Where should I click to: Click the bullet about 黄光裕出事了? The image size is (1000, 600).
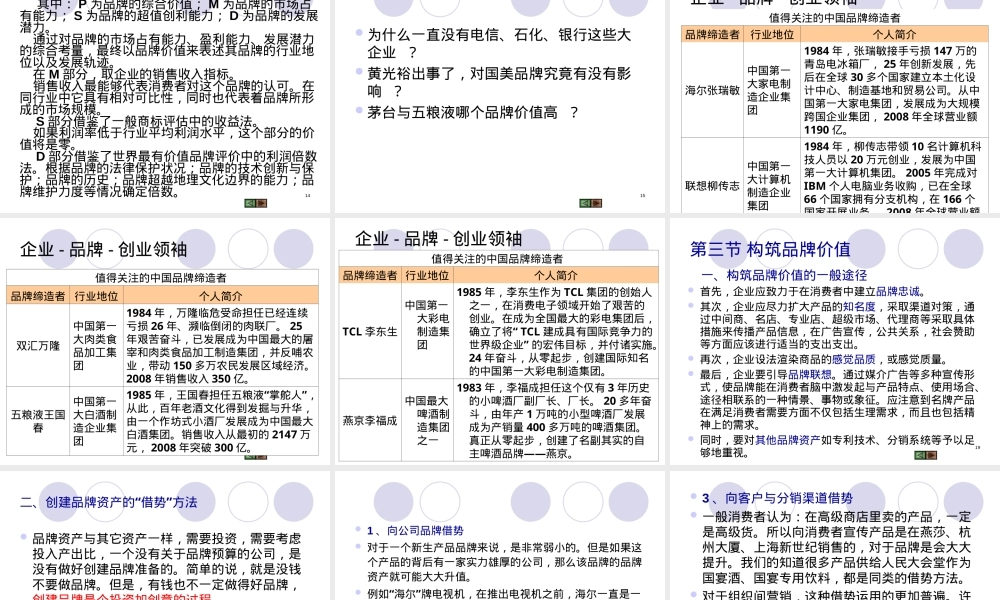(499, 82)
